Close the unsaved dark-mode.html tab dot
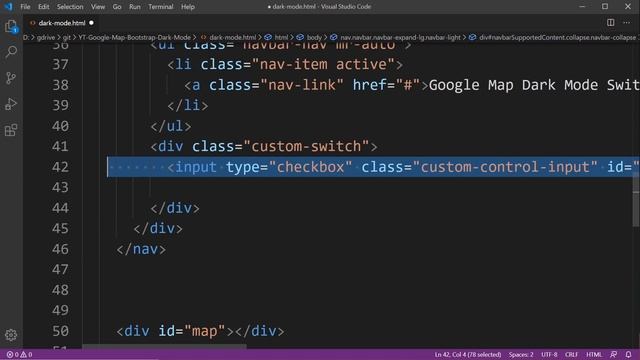Screen dimensions: 640x360 coord(91,23)
